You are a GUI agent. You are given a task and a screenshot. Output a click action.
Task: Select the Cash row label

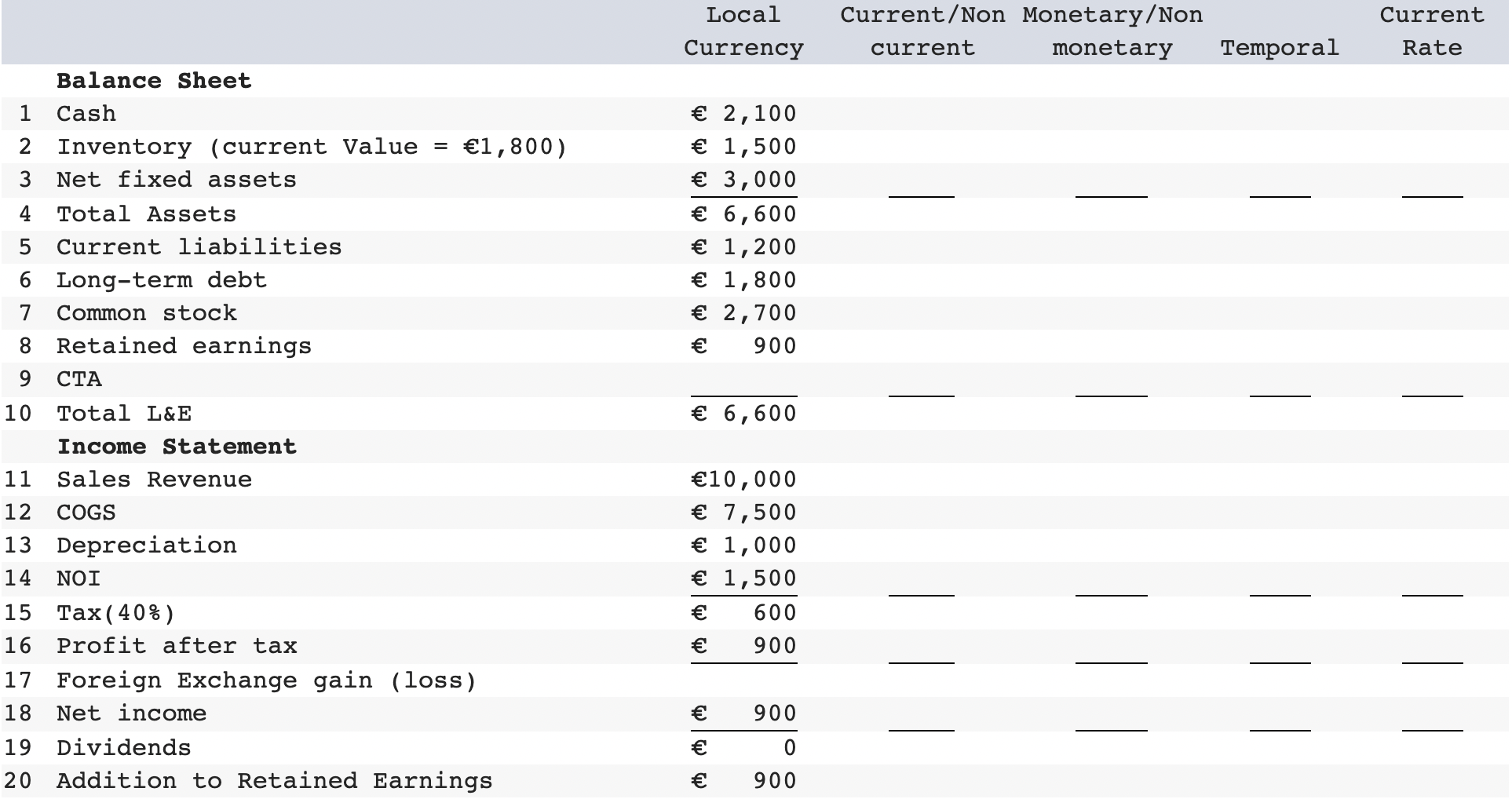85,112
